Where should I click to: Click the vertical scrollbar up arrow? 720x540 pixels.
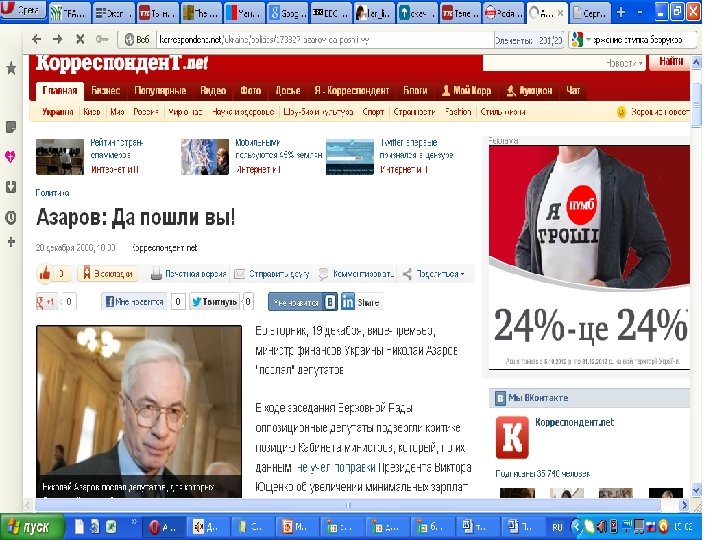(x=696, y=62)
